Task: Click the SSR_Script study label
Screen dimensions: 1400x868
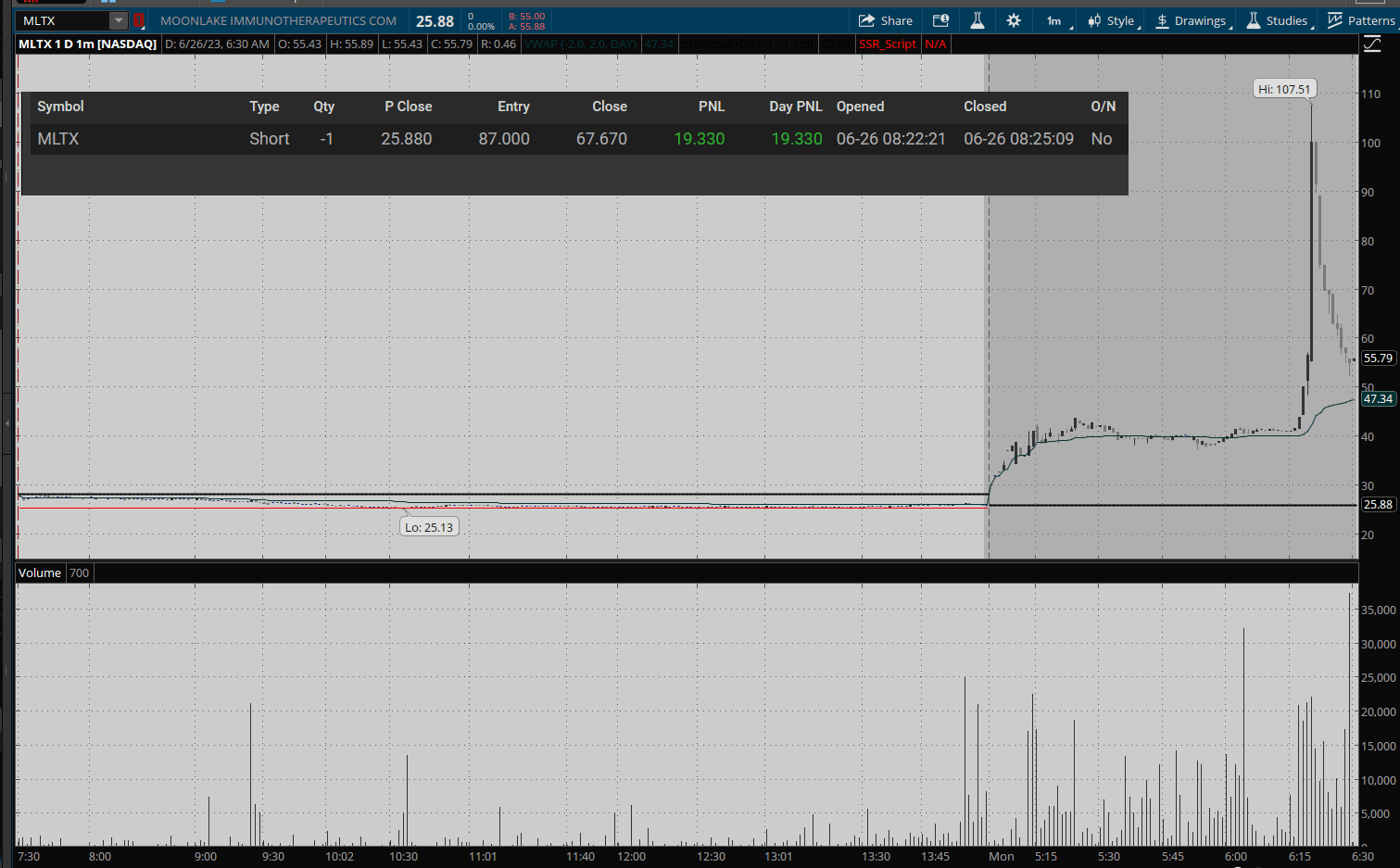Action: click(x=888, y=44)
